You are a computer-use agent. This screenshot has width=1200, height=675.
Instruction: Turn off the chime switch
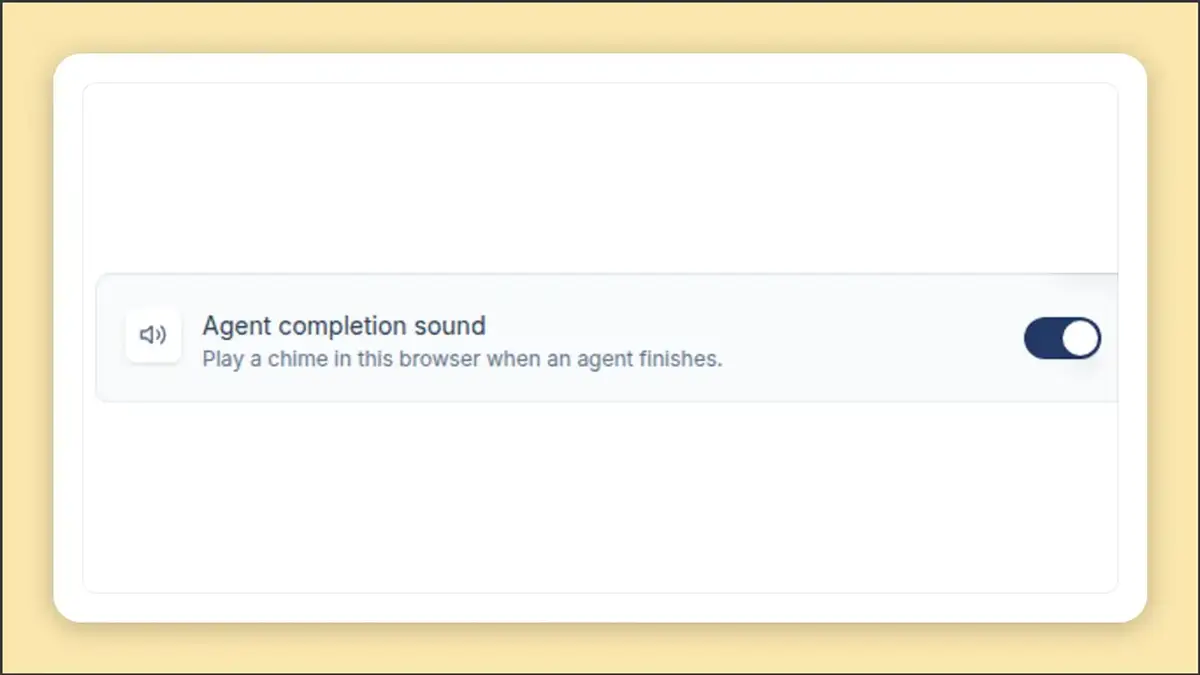tap(1062, 339)
